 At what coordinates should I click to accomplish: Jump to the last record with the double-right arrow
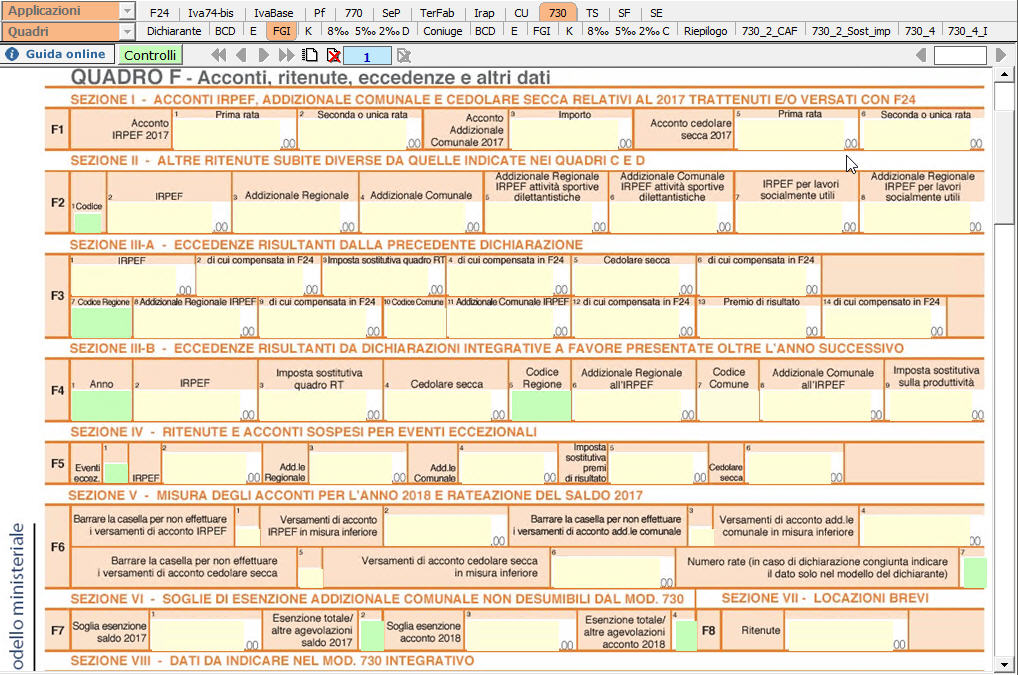pyautogui.click(x=286, y=55)
